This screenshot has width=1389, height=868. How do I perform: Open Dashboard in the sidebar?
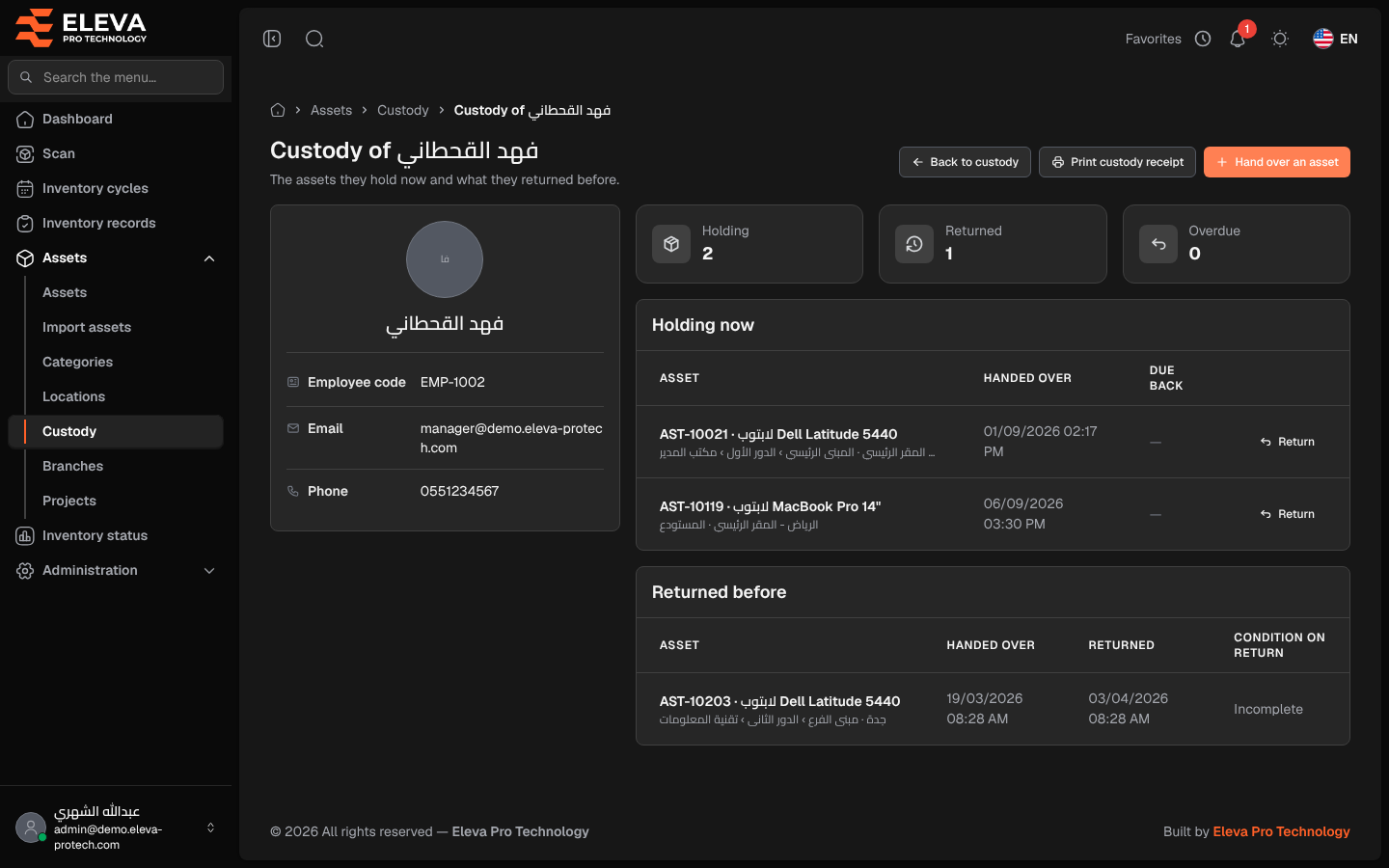click(116, 119)
